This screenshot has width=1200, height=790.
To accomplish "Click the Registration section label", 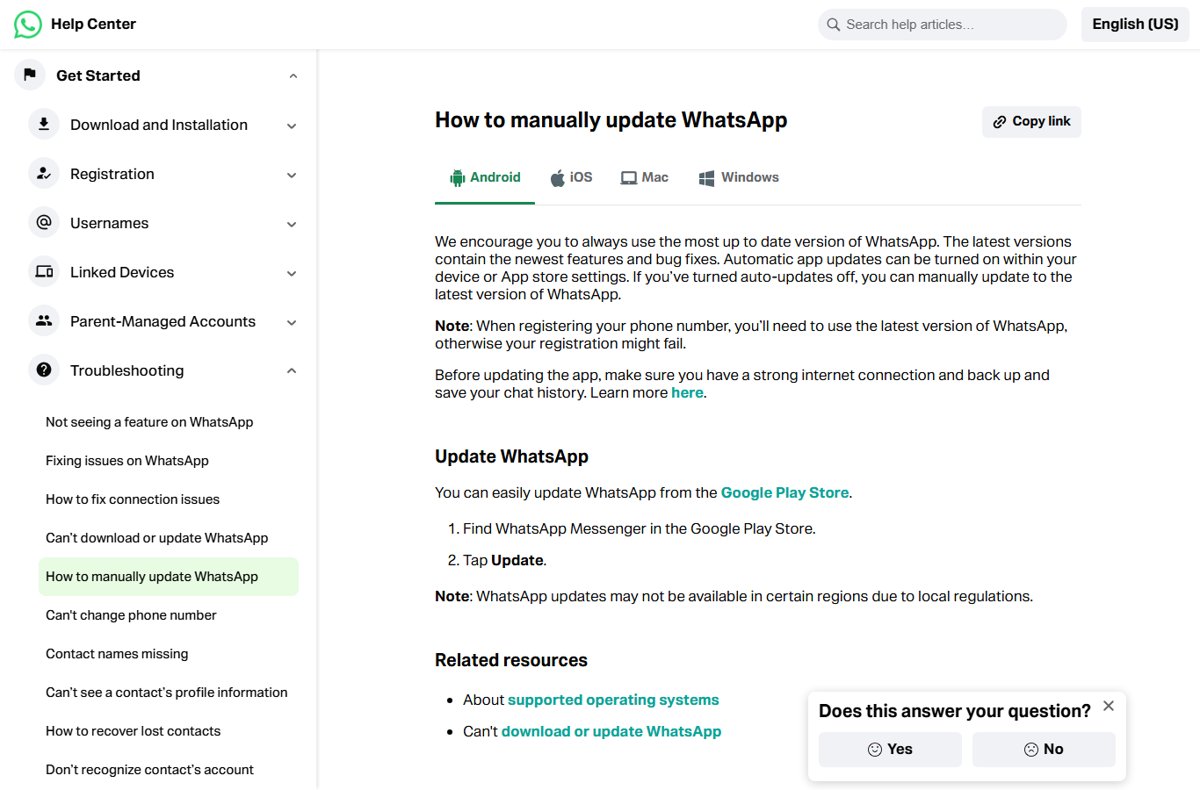I will click(112, 173).
